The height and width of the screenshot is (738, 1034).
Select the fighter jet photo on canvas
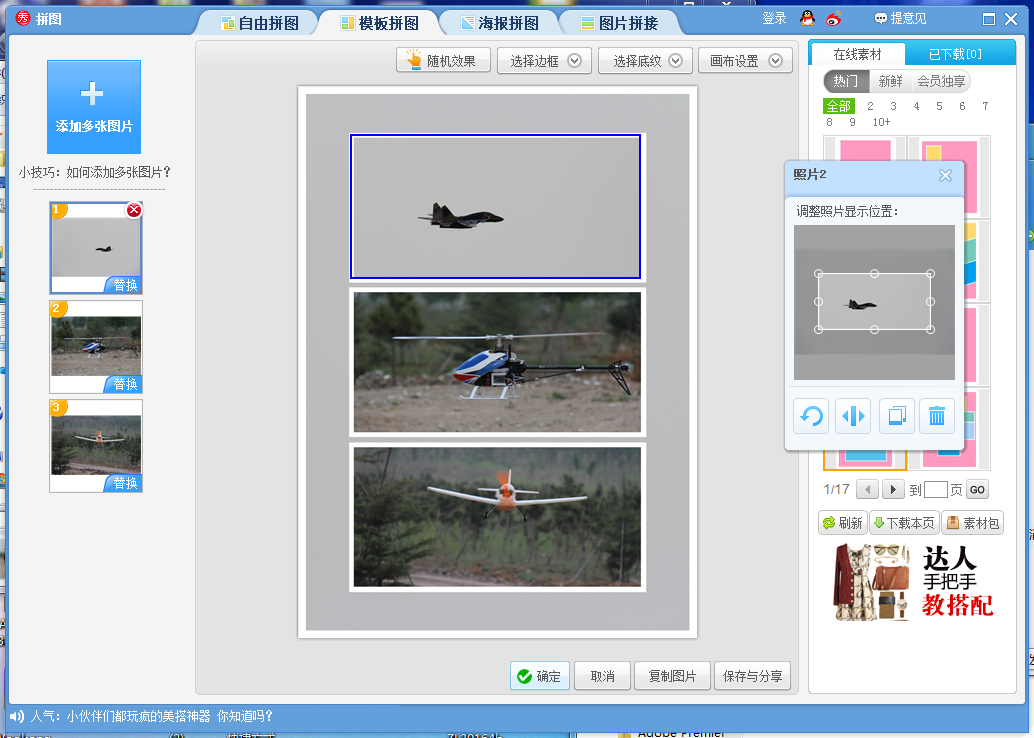coord(495,206)
